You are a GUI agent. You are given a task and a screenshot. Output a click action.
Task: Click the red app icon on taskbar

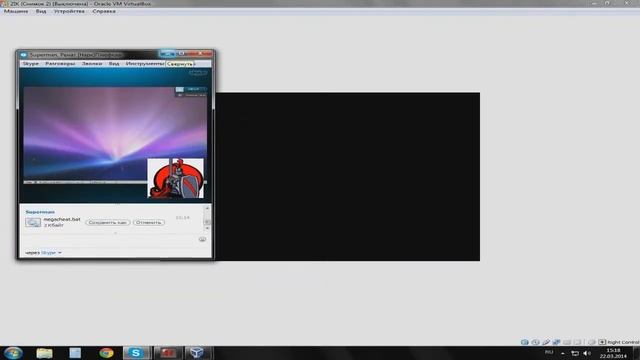167,353
